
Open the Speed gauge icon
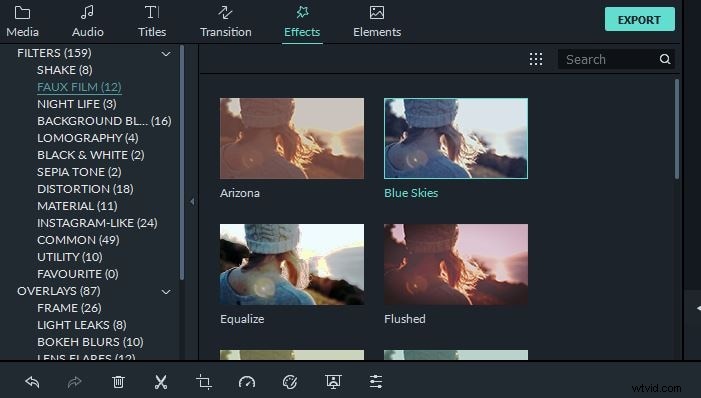point(247,382)
